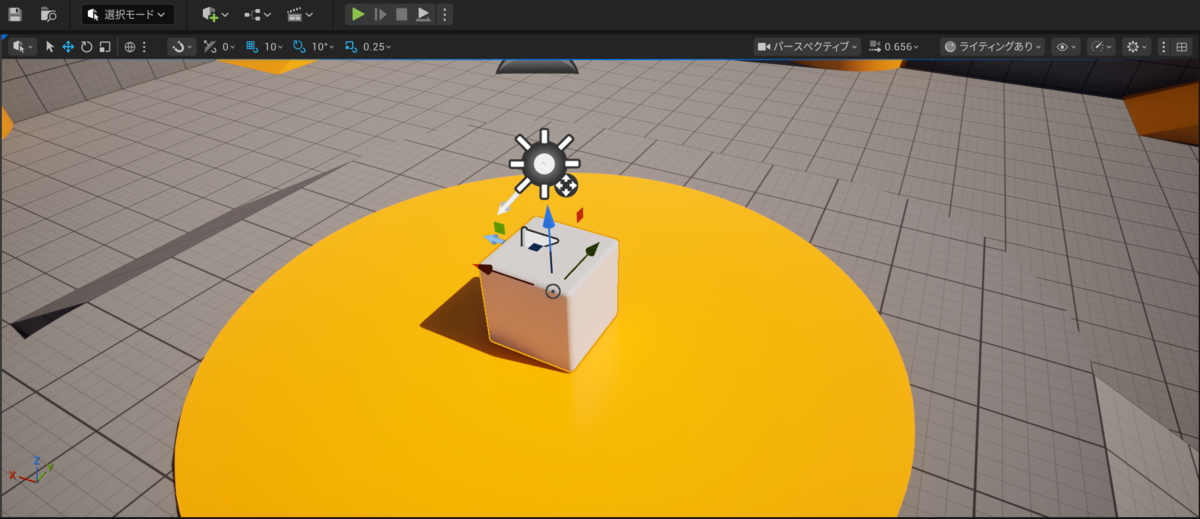
Task: Open the 選択モード mode dropdown
Action: pyautogui.click(x=128, y=14)
